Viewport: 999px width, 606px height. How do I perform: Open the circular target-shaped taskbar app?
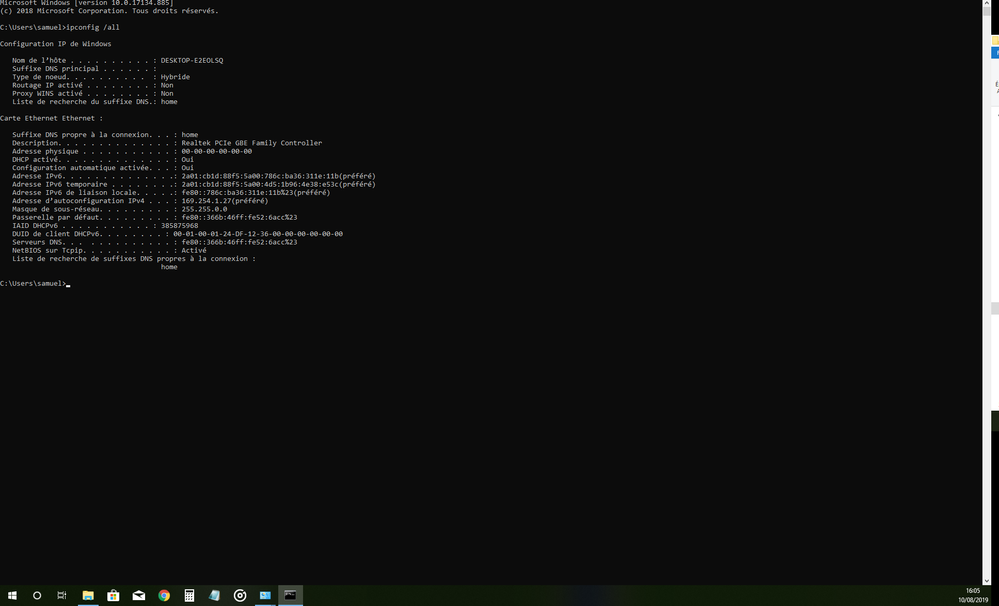[240, 595]
